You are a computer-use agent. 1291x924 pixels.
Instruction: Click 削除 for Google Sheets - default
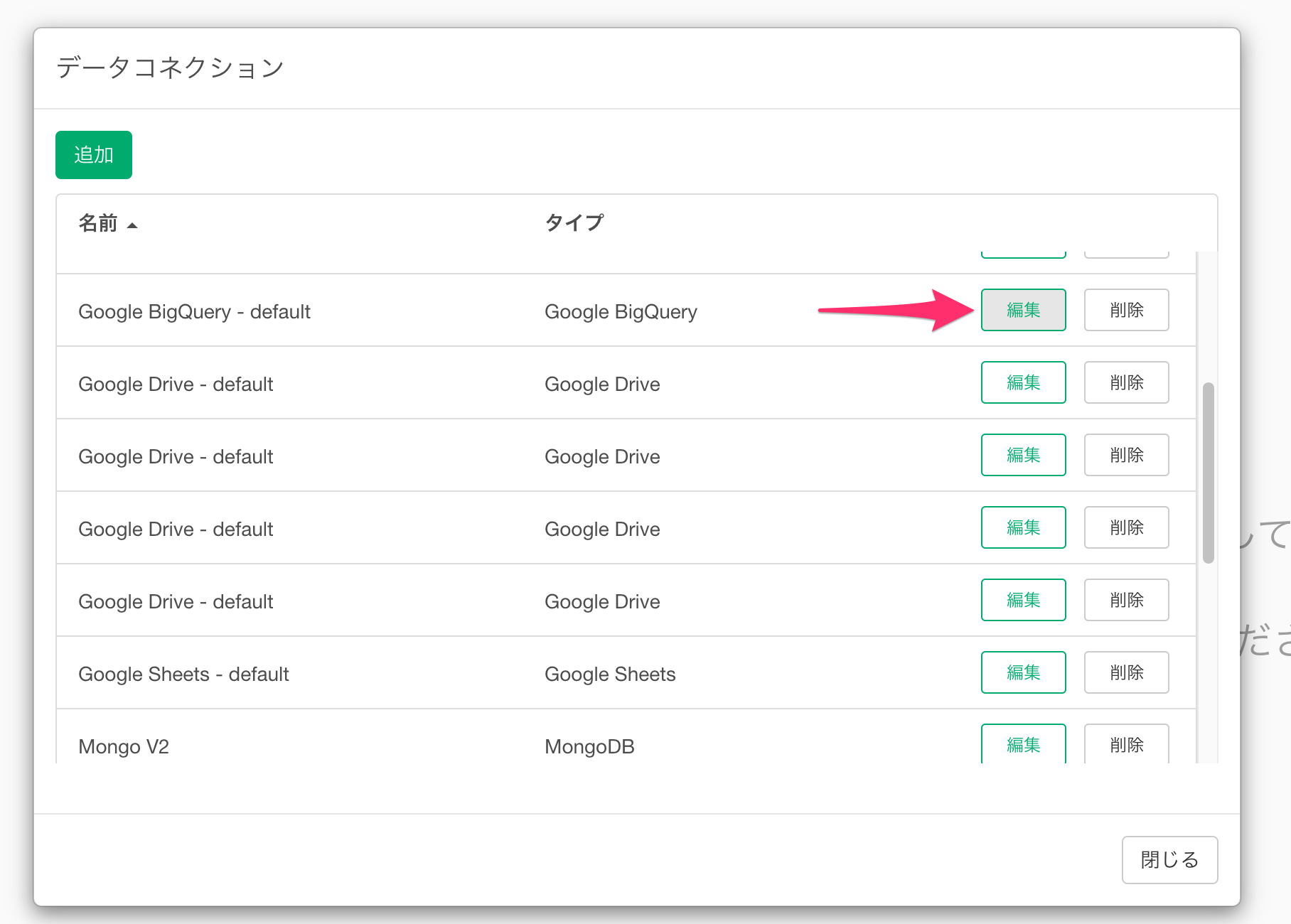[1127, 672]
